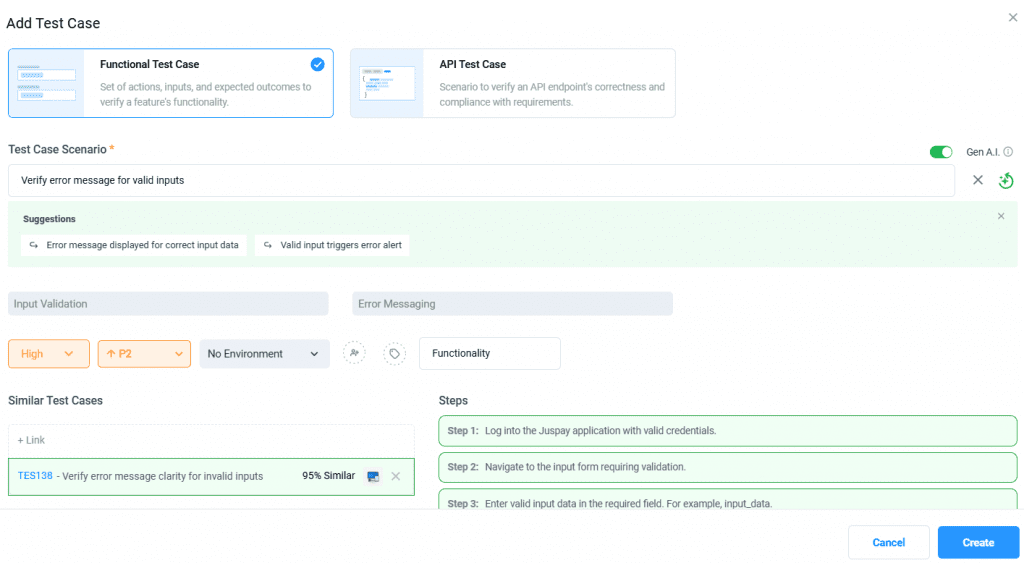The image size is (1024, 563).
Task: Turn off the Gen A.I. toggle
Action: (940, 152)
